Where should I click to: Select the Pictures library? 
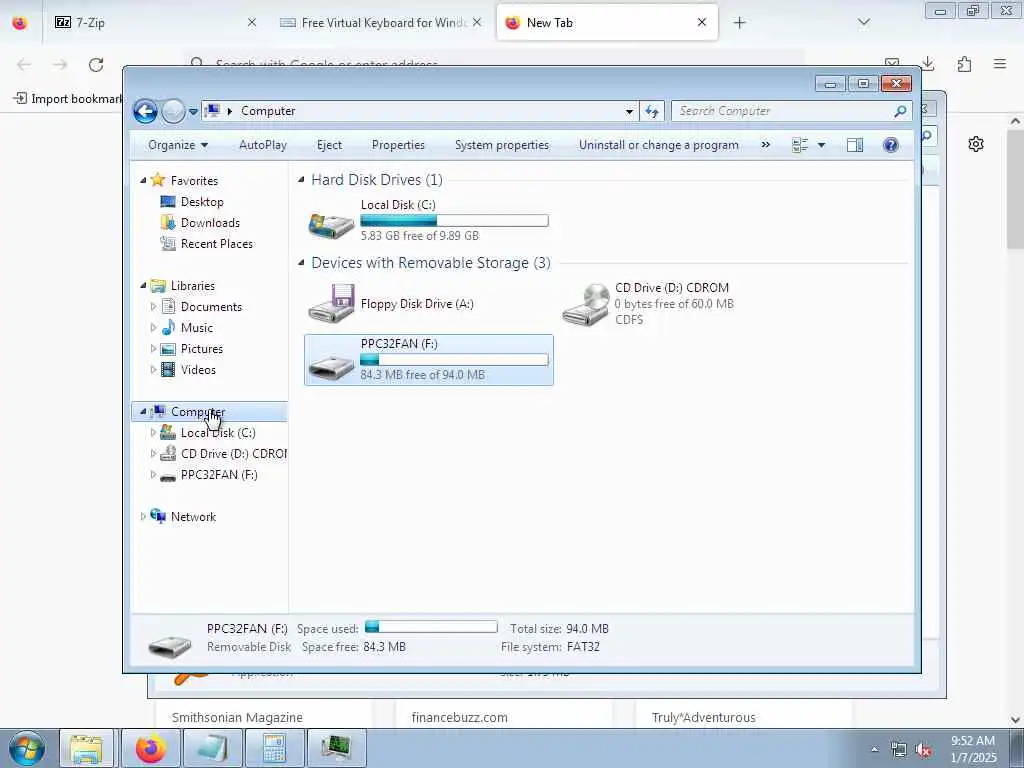tap(202, 349)
